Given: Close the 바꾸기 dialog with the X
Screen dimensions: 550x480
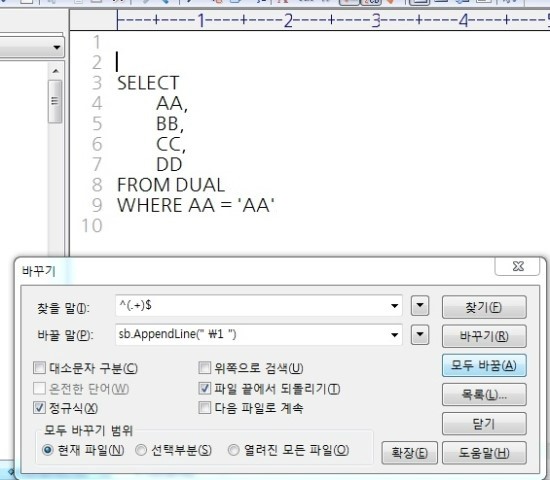Looking at the screenshot, I should coord(517,266).
